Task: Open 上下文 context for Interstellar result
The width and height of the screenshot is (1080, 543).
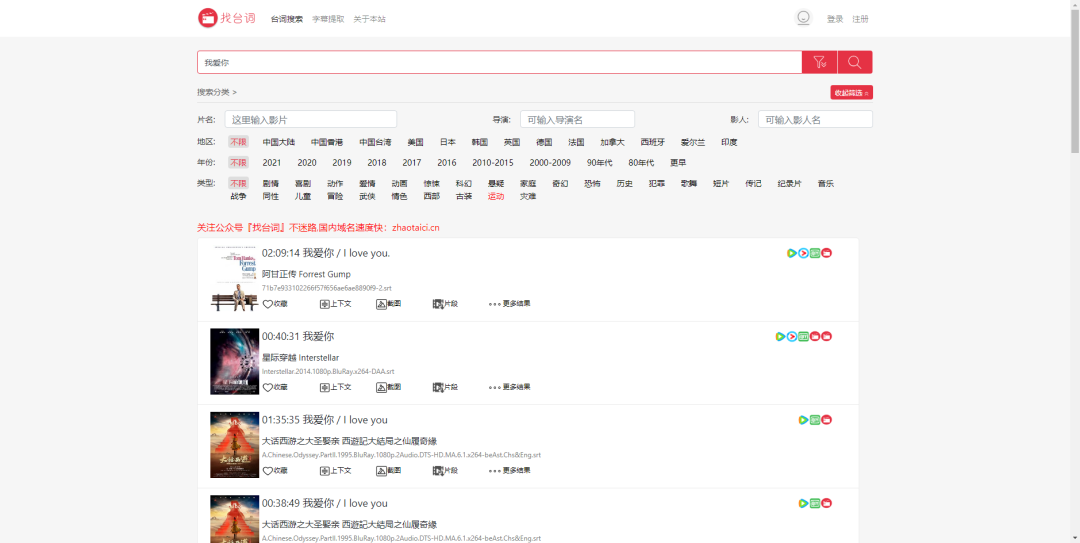Action: 335,387
